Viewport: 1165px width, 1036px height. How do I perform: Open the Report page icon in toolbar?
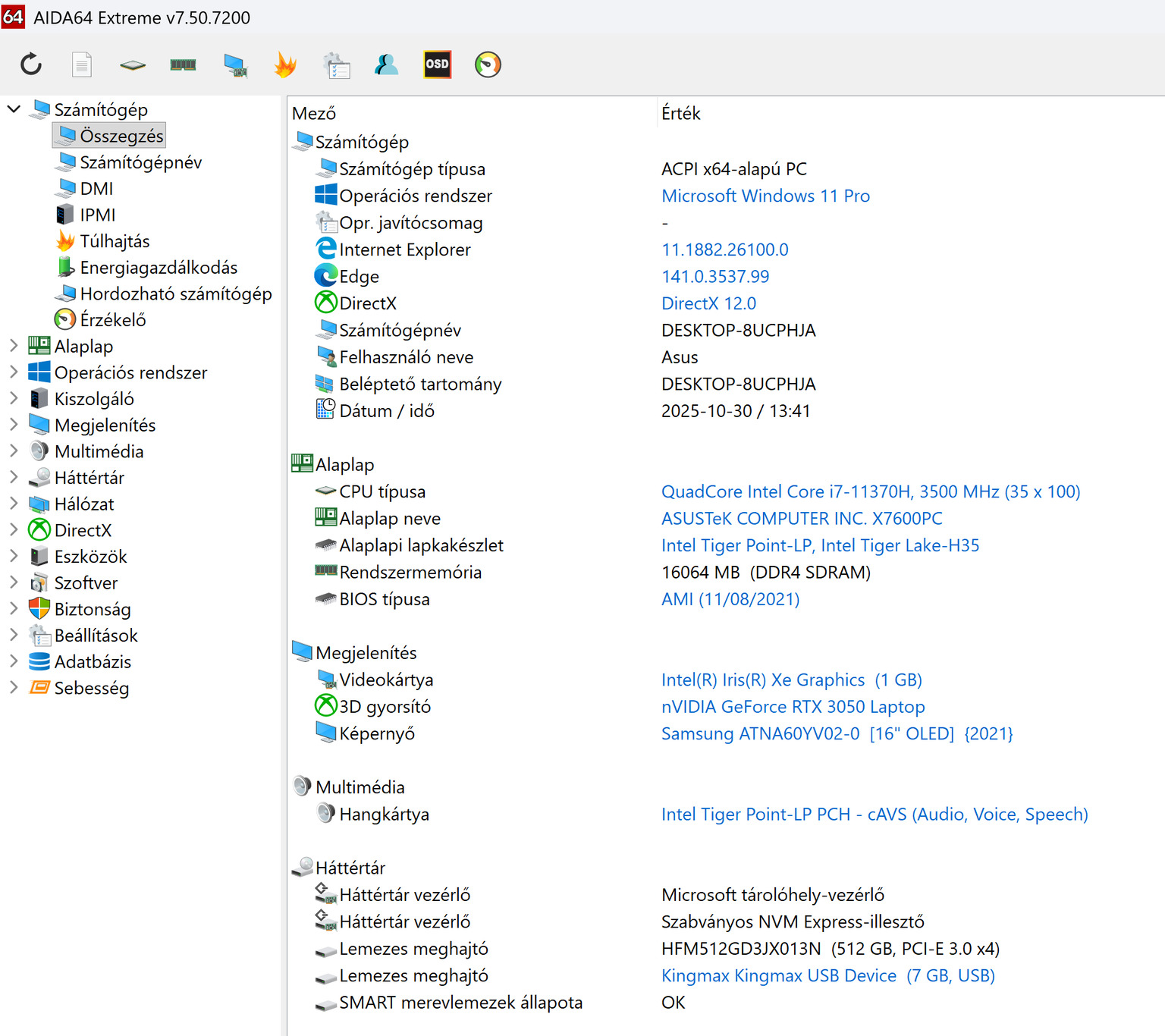(82, 64)
